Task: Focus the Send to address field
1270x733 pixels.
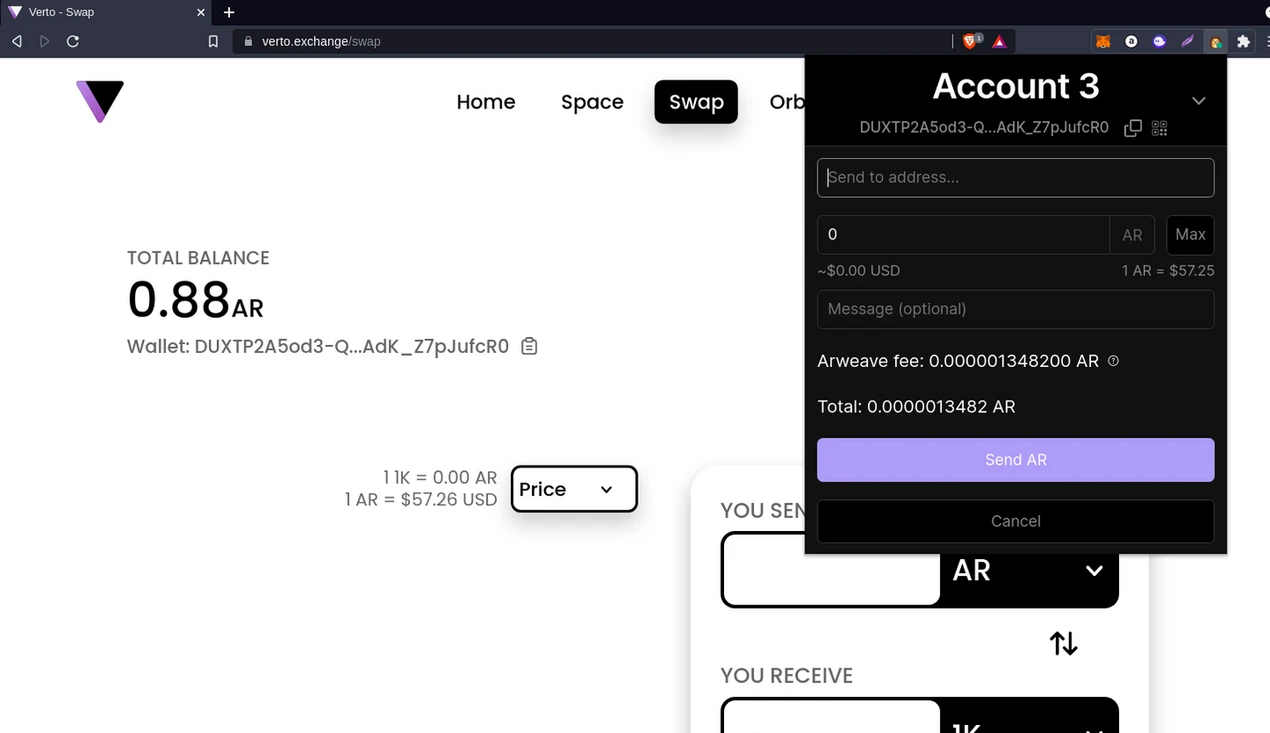Action: pos(1015,177)
